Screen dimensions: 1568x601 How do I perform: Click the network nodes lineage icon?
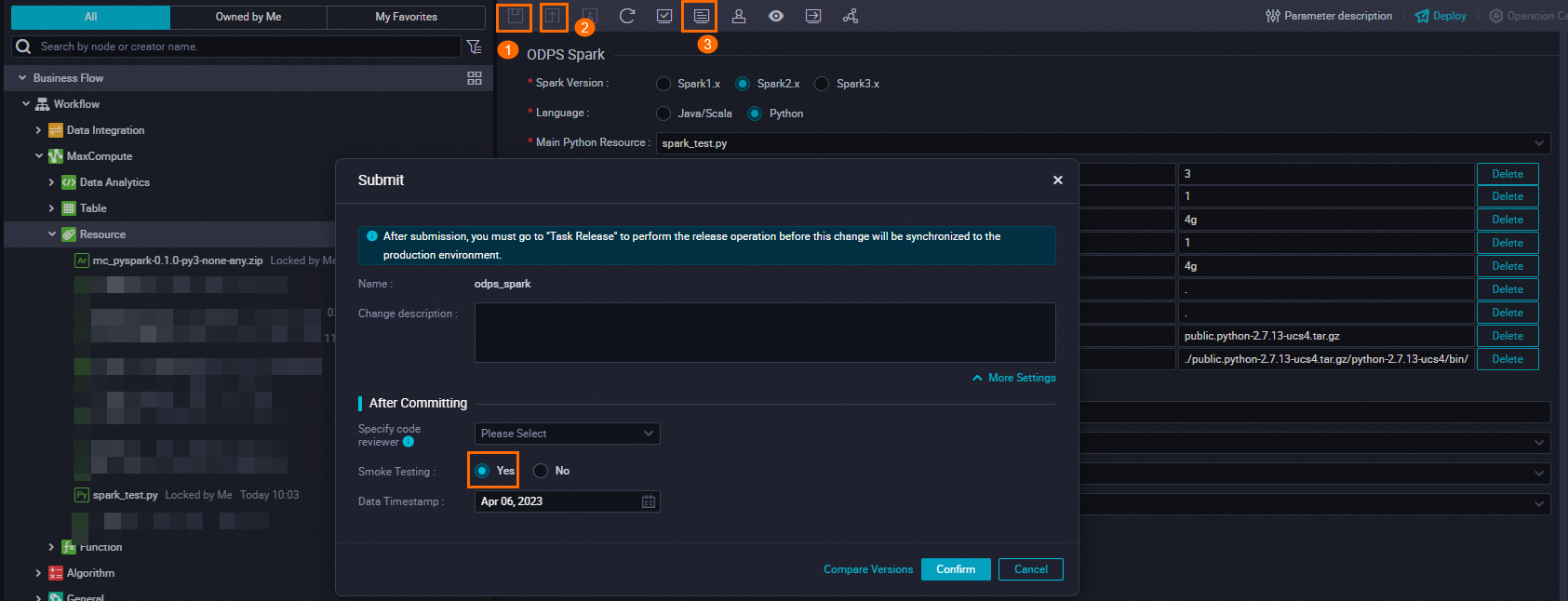point(851,16)
